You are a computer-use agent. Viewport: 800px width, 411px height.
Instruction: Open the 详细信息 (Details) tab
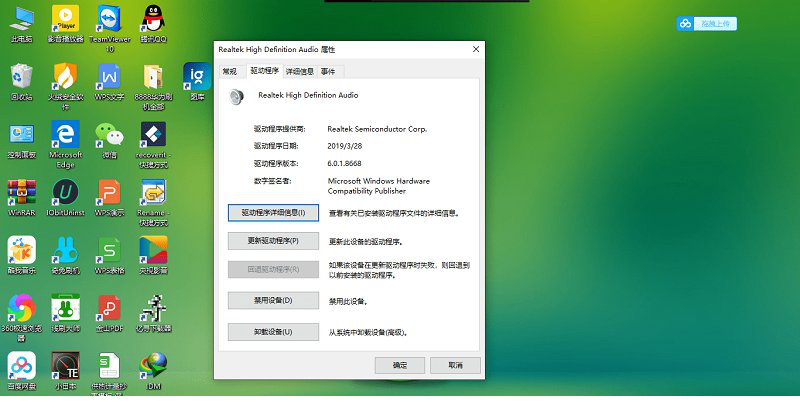pos(299,72)
